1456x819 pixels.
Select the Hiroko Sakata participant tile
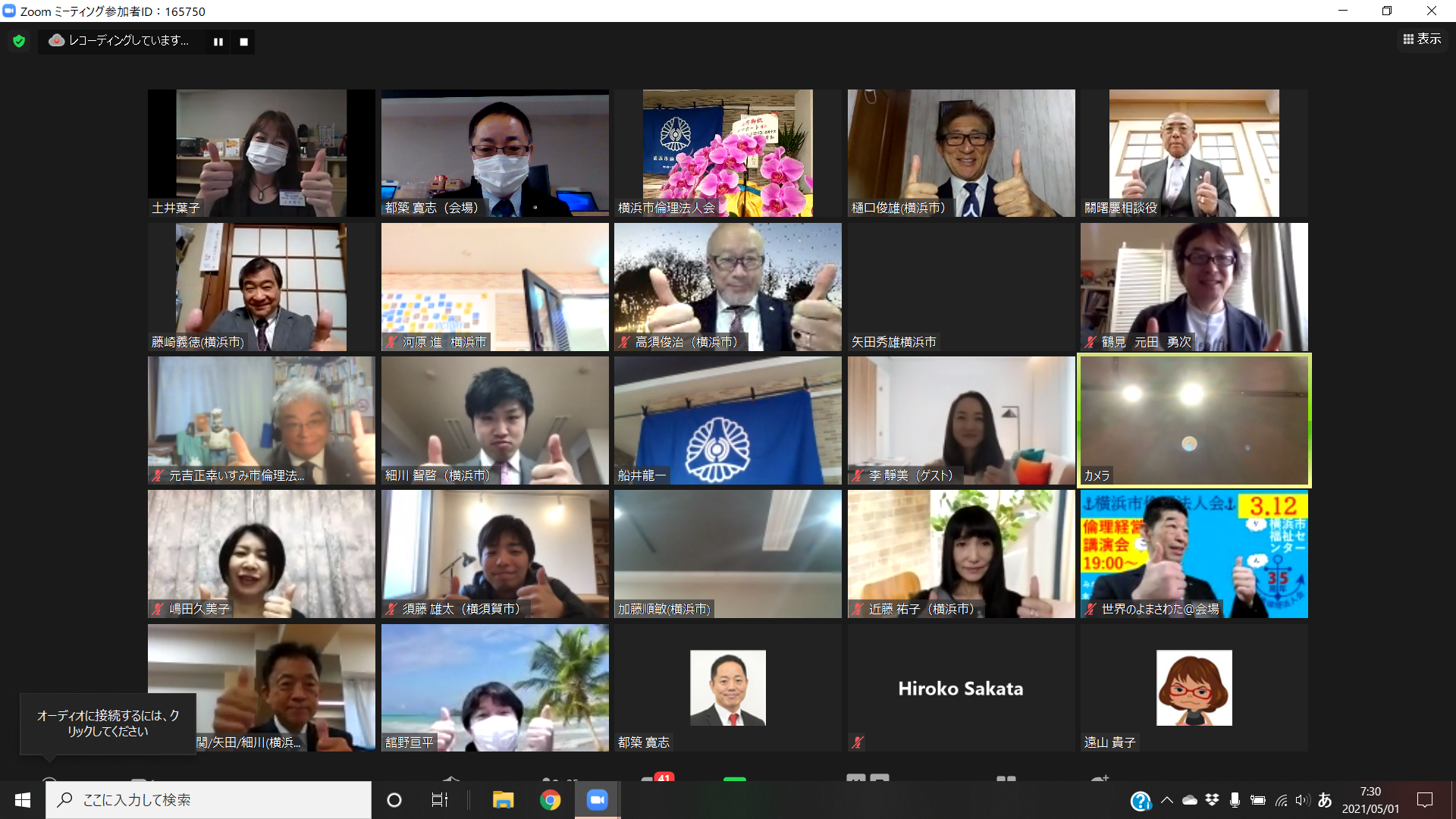coord(960,688)
